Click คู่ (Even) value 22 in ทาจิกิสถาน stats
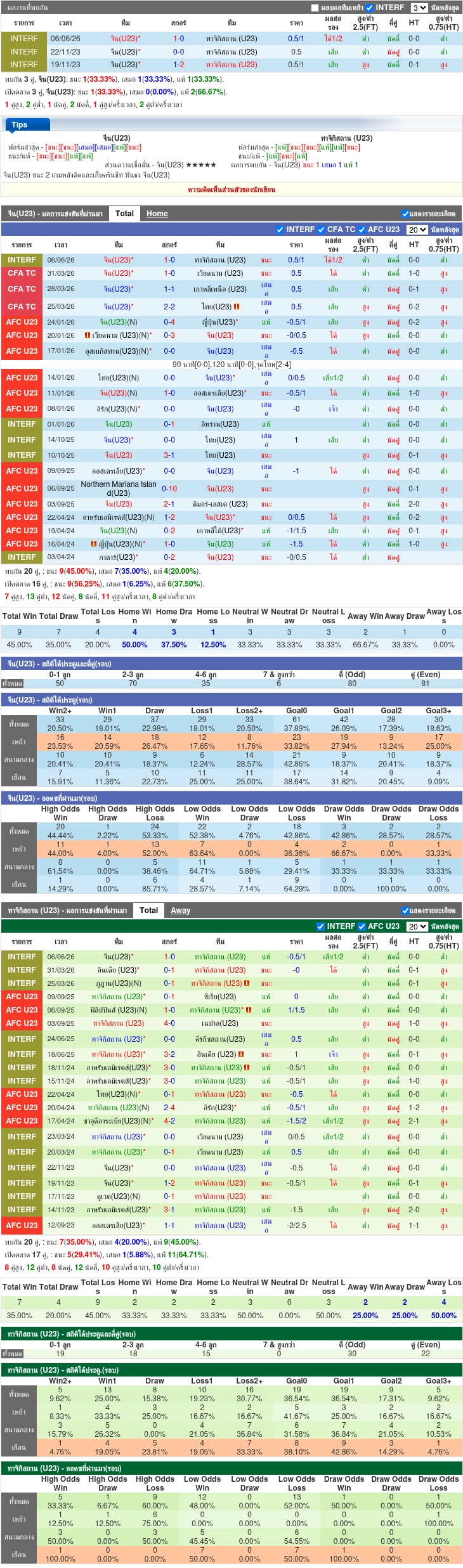The image size is (463, 1568). [425, 1353]
